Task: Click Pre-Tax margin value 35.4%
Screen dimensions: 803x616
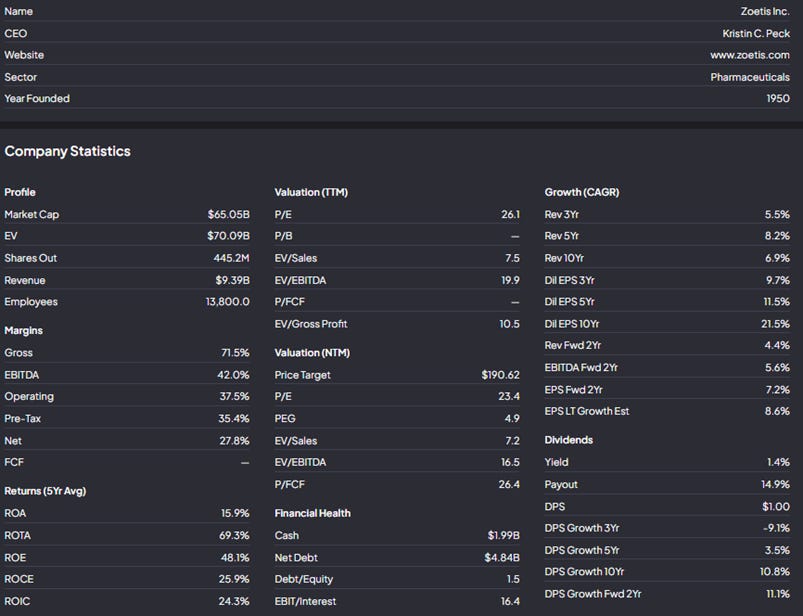Action: pyautogui.click(x=234, y=418)
